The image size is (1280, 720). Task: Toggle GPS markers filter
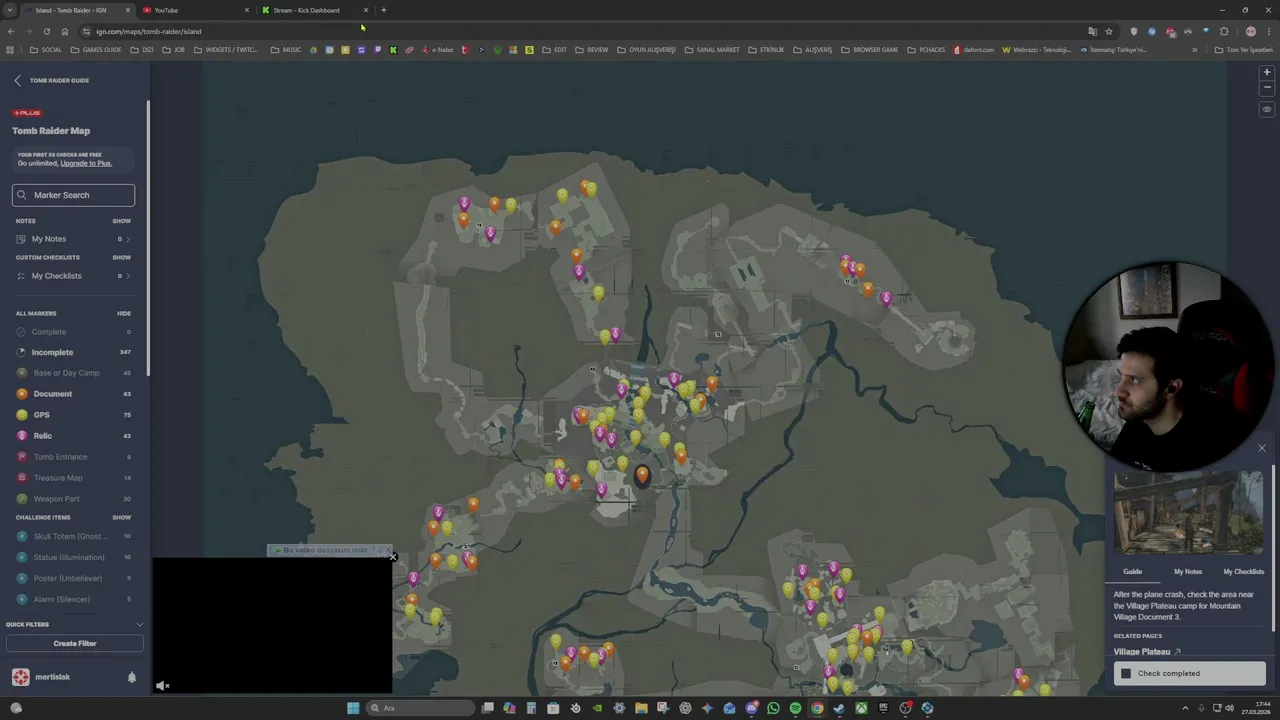tap(73, 415)
